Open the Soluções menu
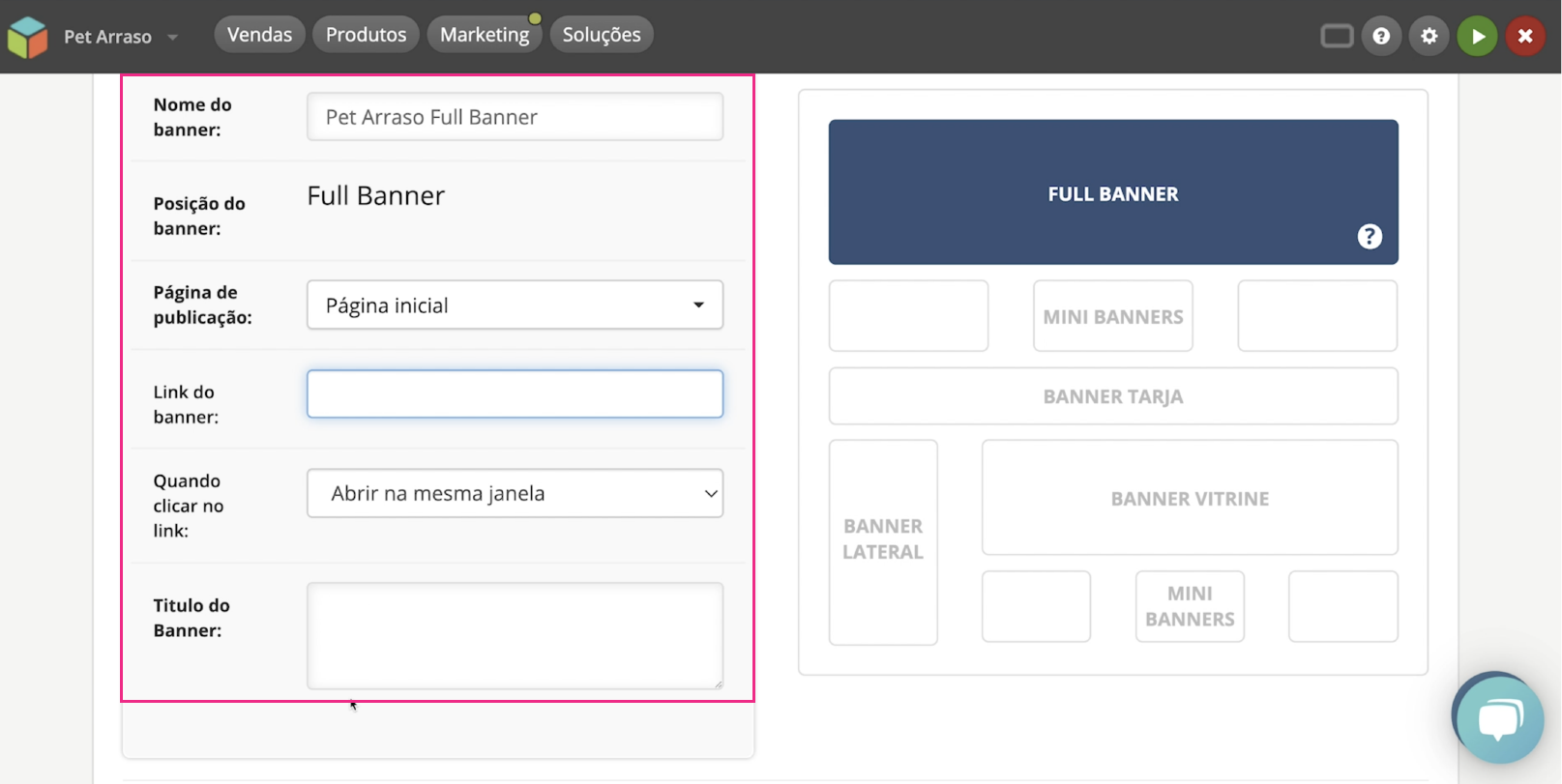This screenshot has height=784, width=1562. 602,35
